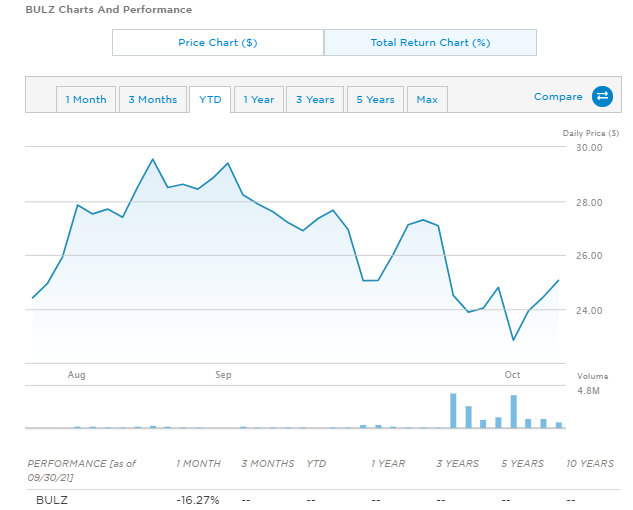Click the tallest volume bar near 4.8M

[453, 410]
